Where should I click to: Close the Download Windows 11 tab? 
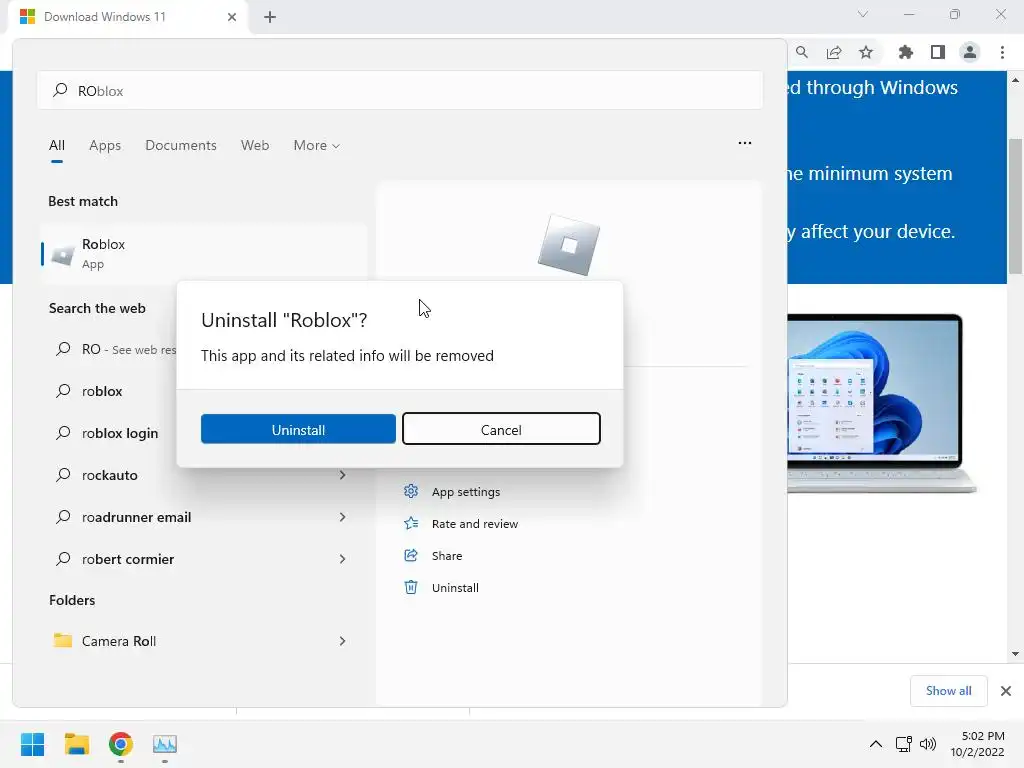[232, 17]
